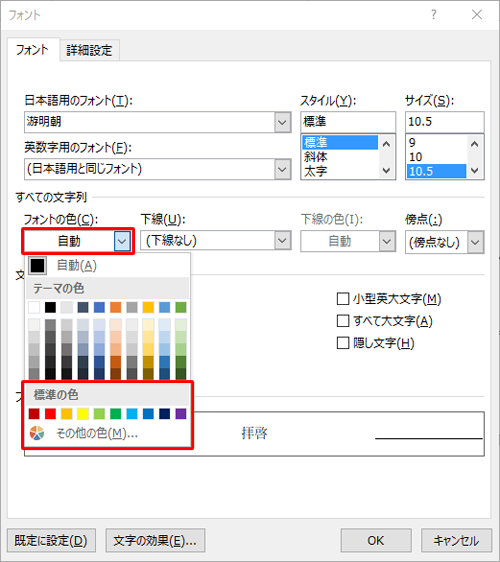Pick bright red standard color swatch
Viewport: 500px width, 562px height.
(51, 414)
